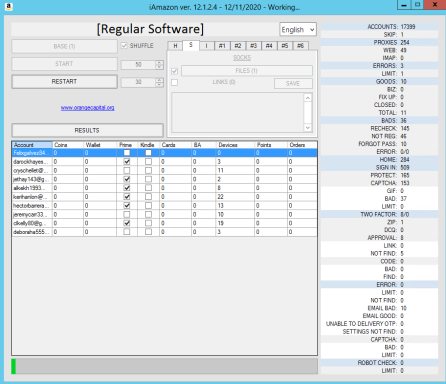Decrease the 50 spinner with its down arrow
Image resolution: width=446 pixels, height=384 pixels.
click(x=159, y=67)
